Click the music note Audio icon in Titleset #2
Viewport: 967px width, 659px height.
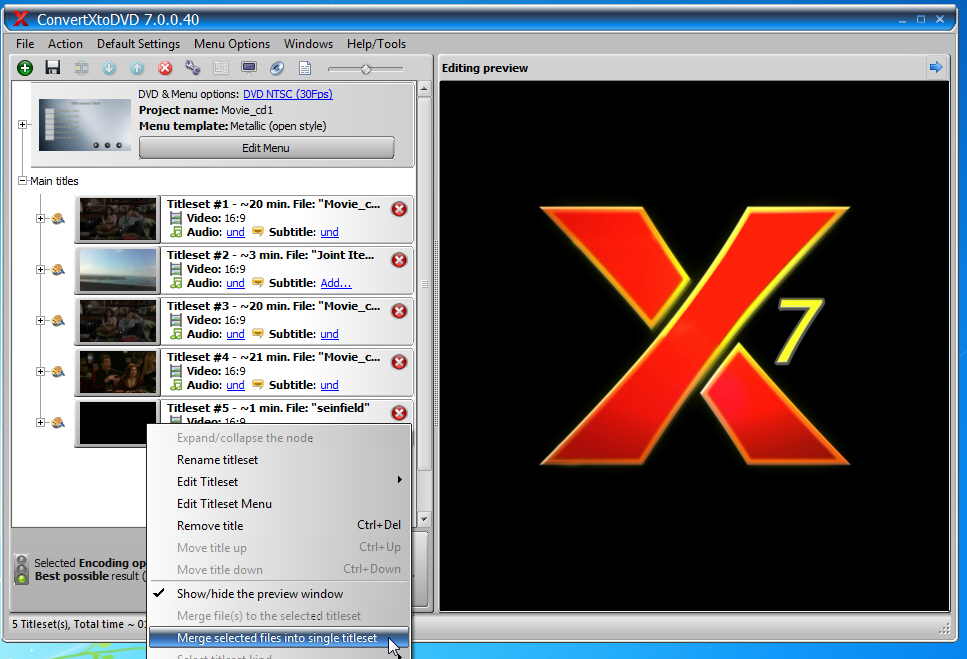[176, 283]
